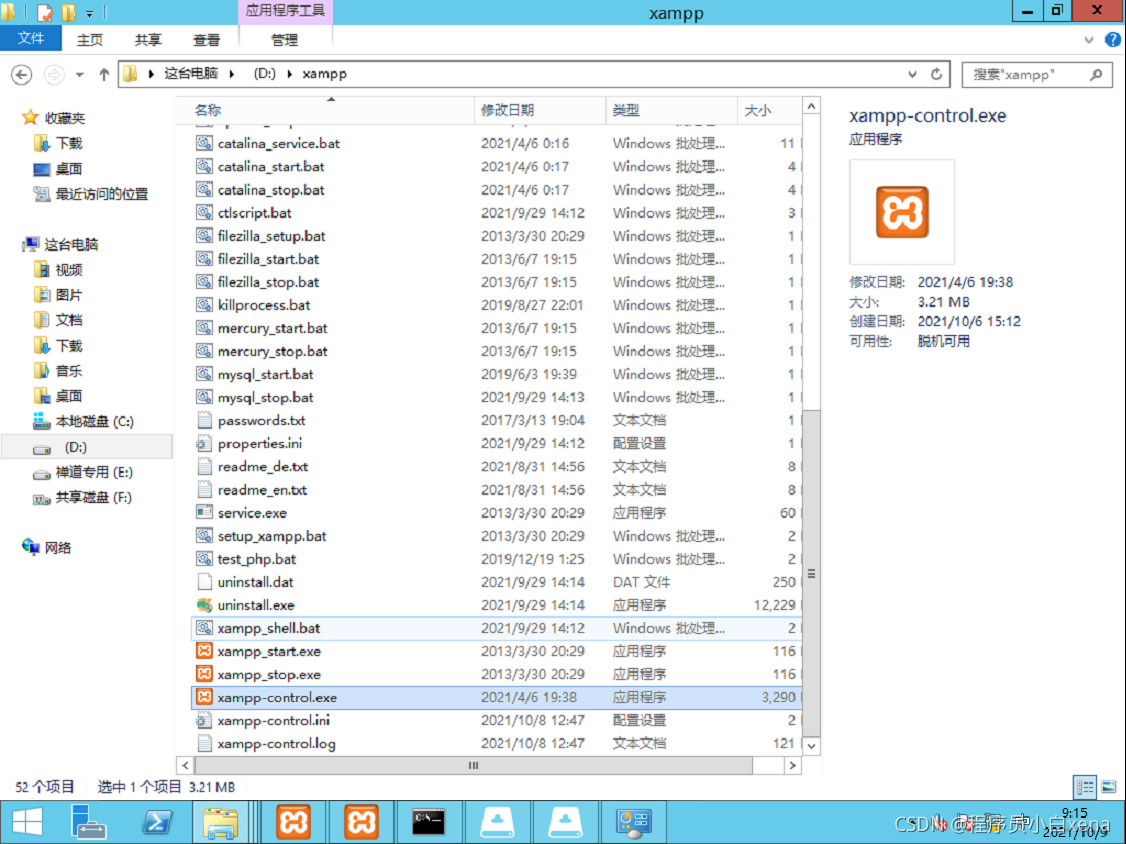The height and width of the screenshot is (844, 1126).
Task: Click the passwords.txt file icon
Action: (x=205, y=420)
